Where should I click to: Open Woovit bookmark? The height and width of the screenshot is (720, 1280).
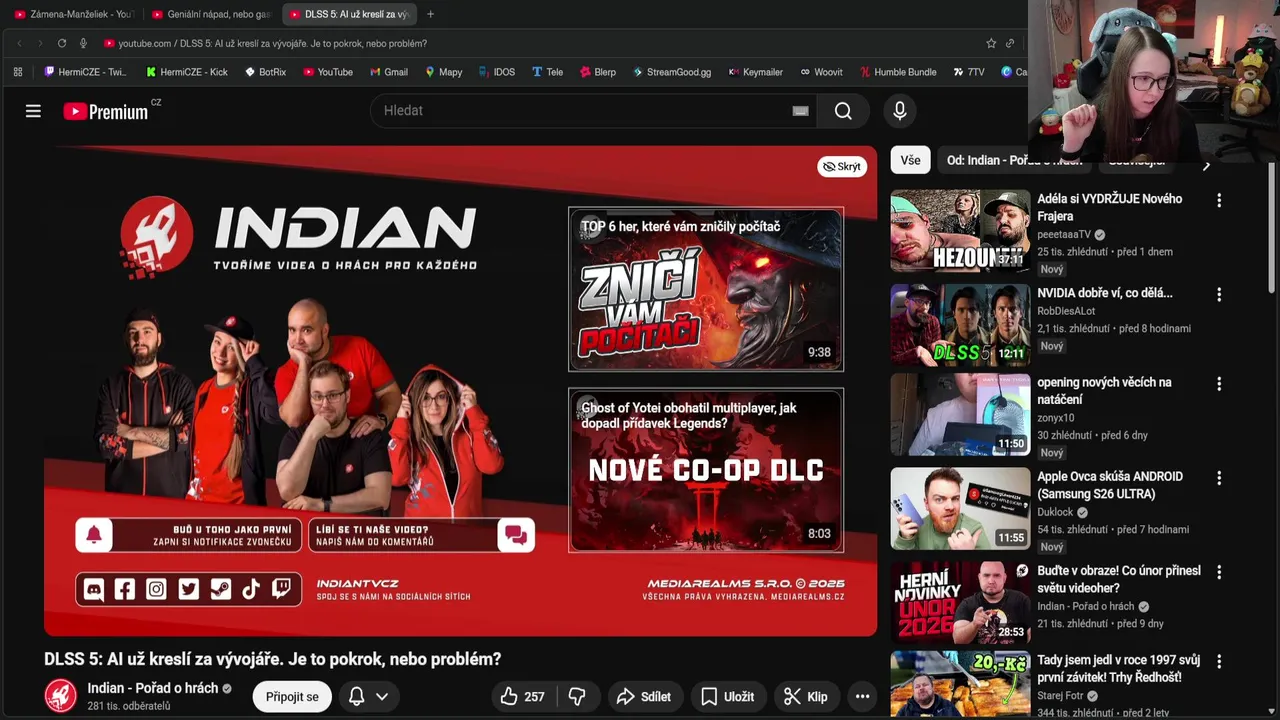(821, 72)
